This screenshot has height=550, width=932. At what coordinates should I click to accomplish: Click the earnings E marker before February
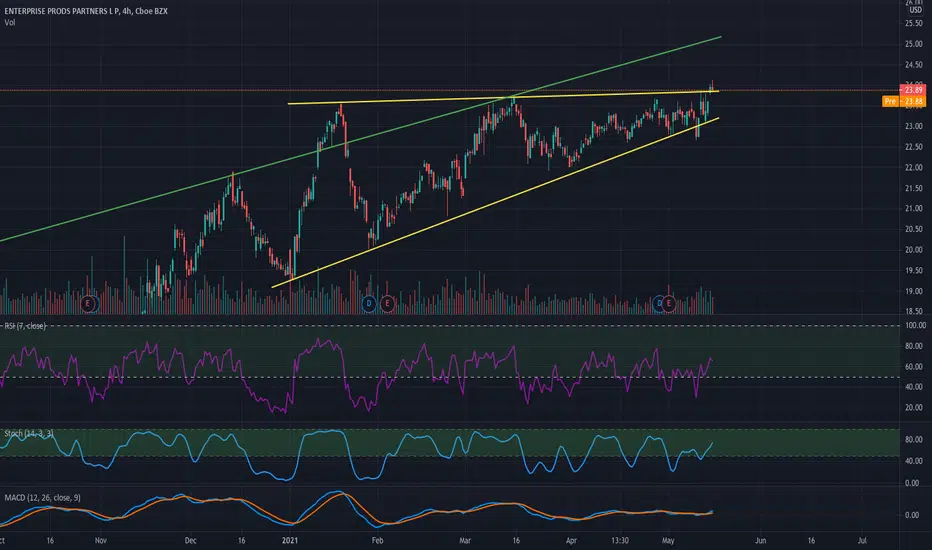coord(387,304)
